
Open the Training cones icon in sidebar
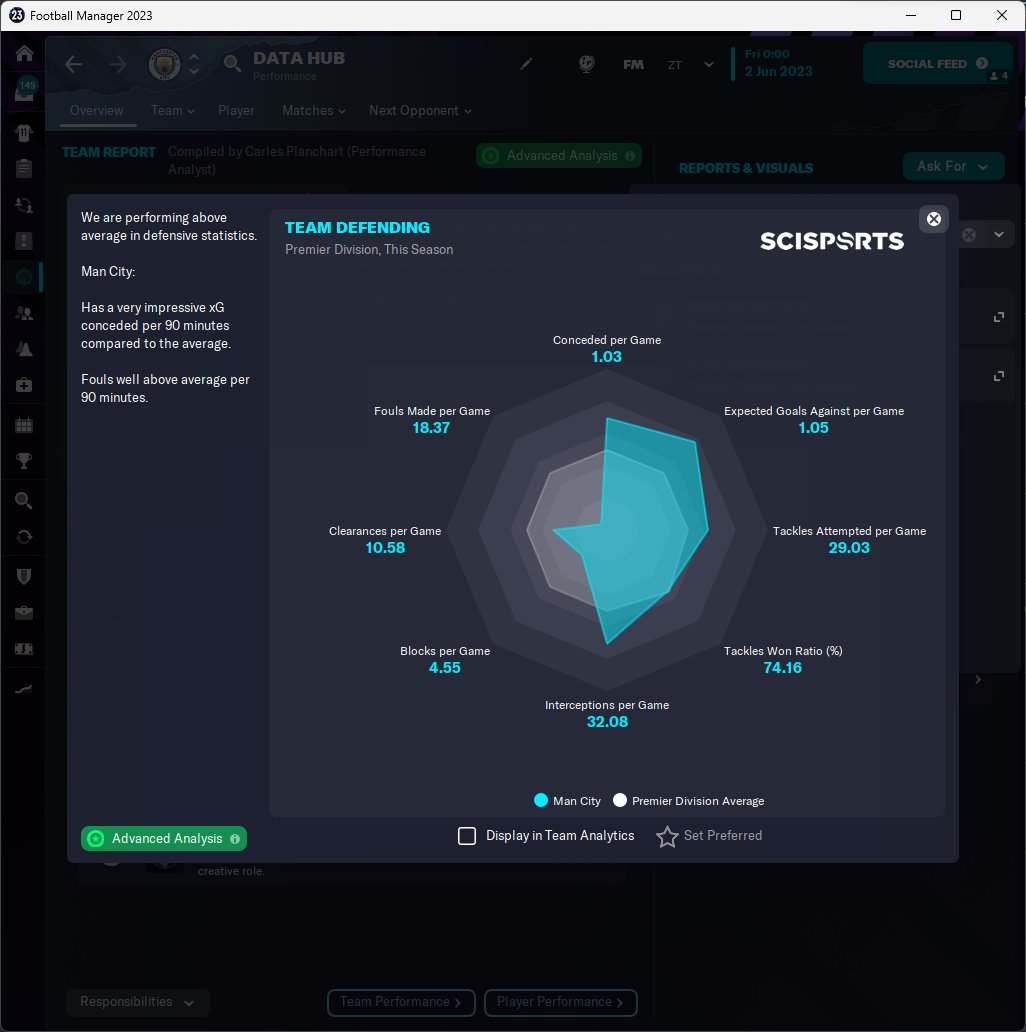coord(24,349)
